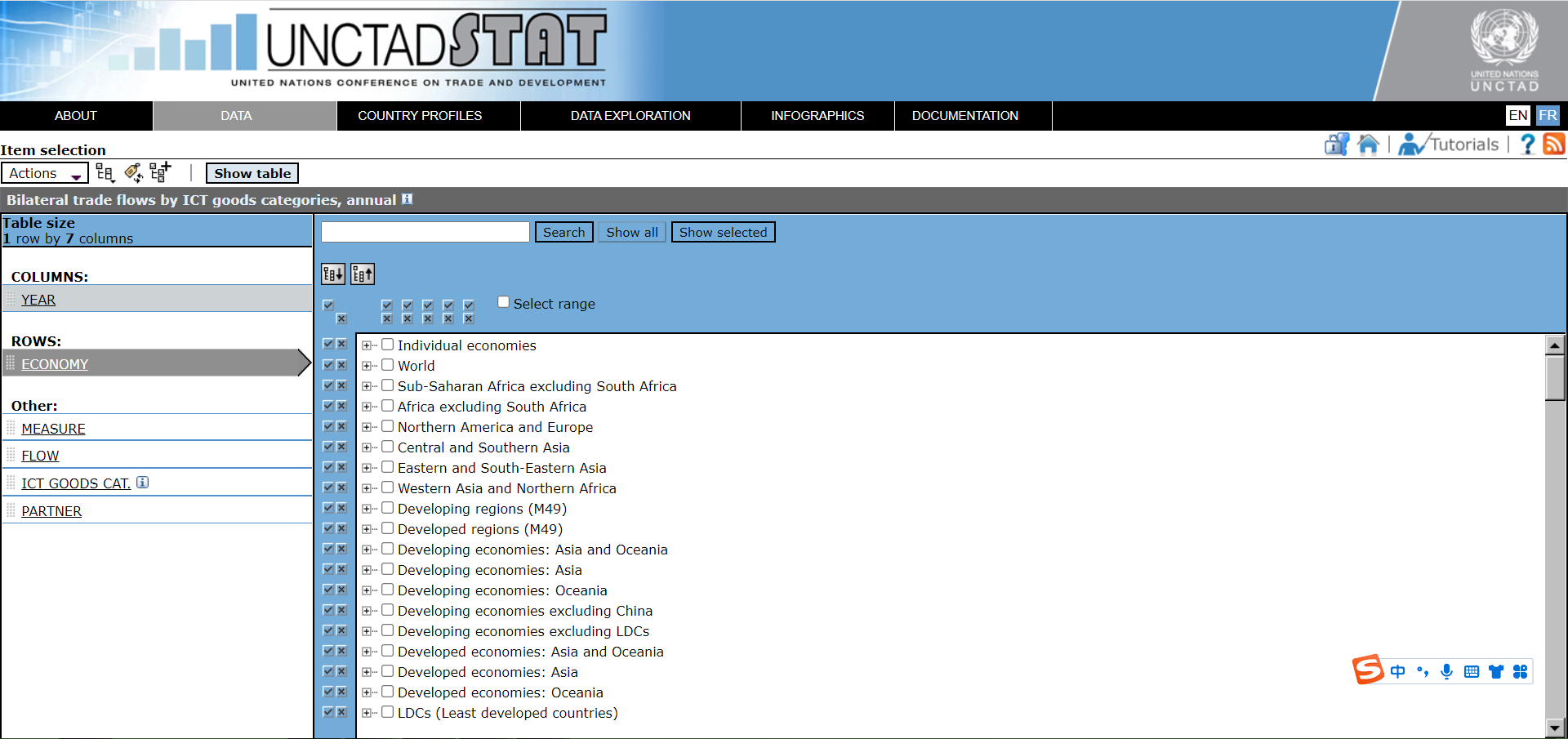Click the sort items descending icon
Image resolution: width=1568 pixels, height=739 pixels.
click(333, 274)
